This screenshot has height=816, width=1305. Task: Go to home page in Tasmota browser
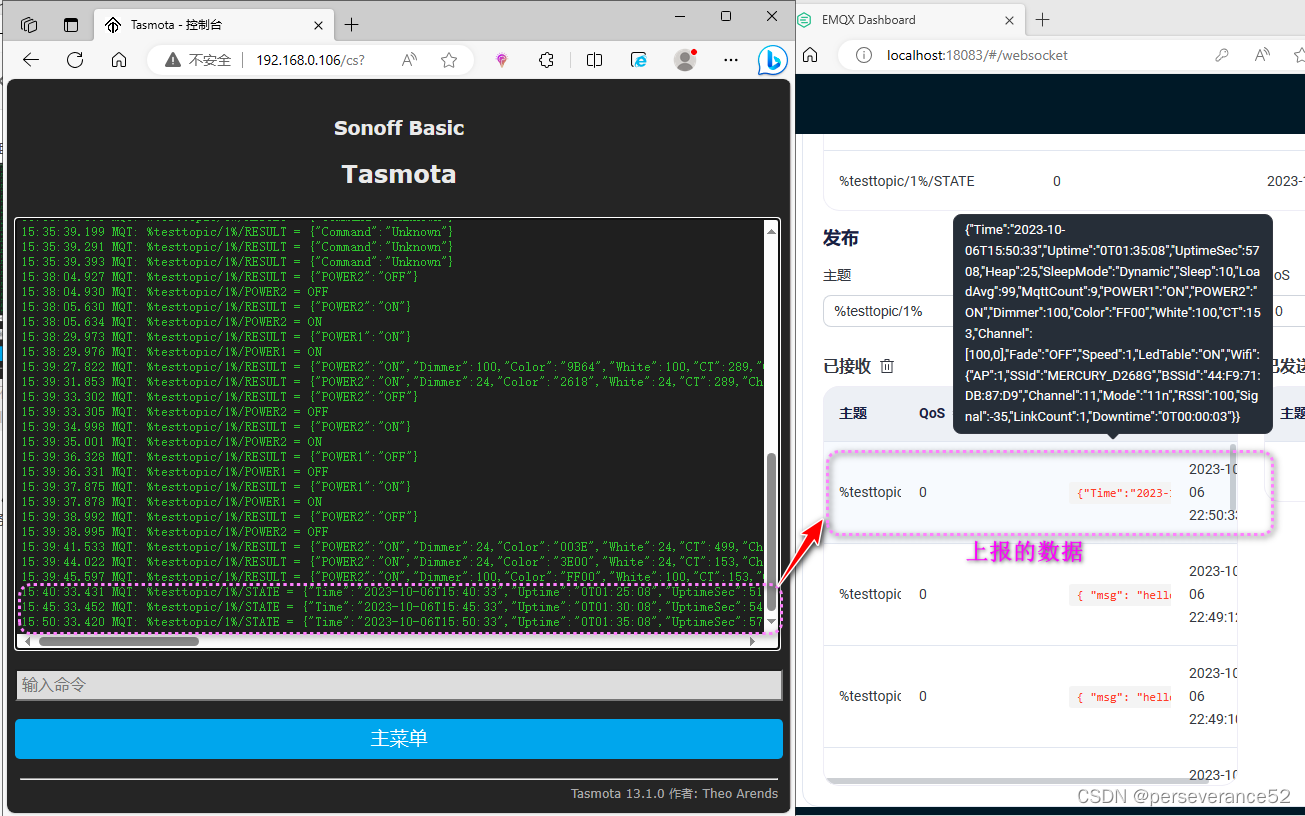[119, 60]
